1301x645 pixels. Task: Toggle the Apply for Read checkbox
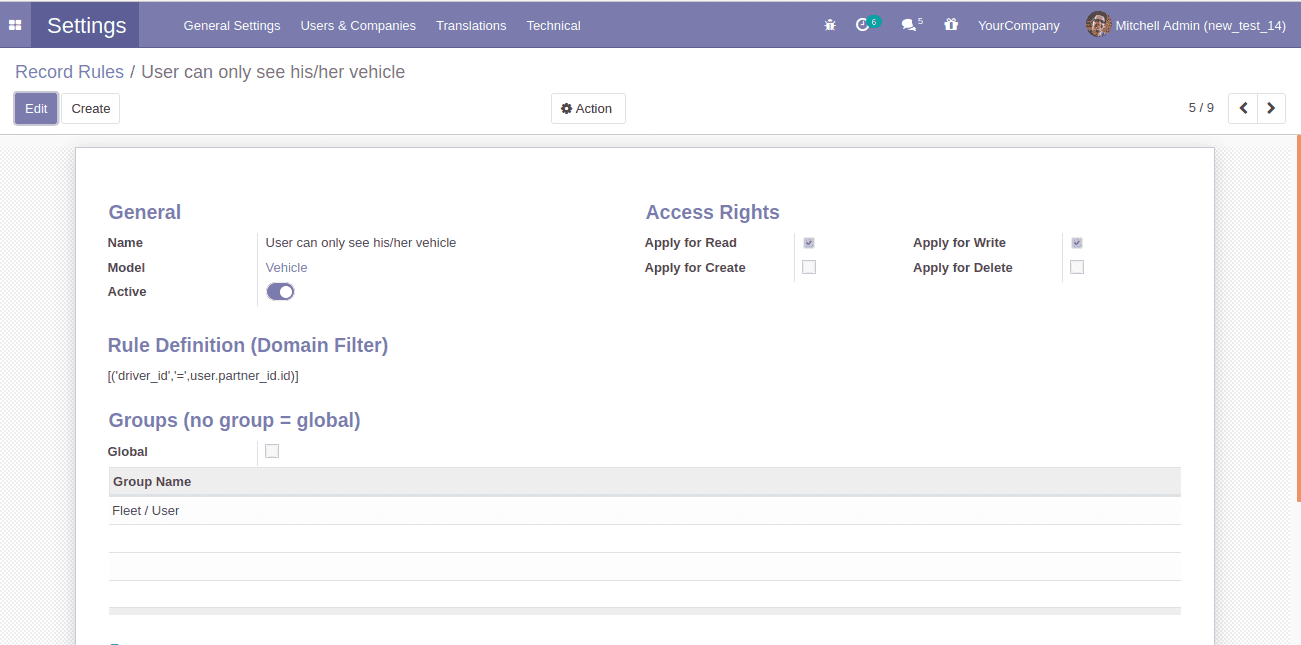[x=809, y=243]
